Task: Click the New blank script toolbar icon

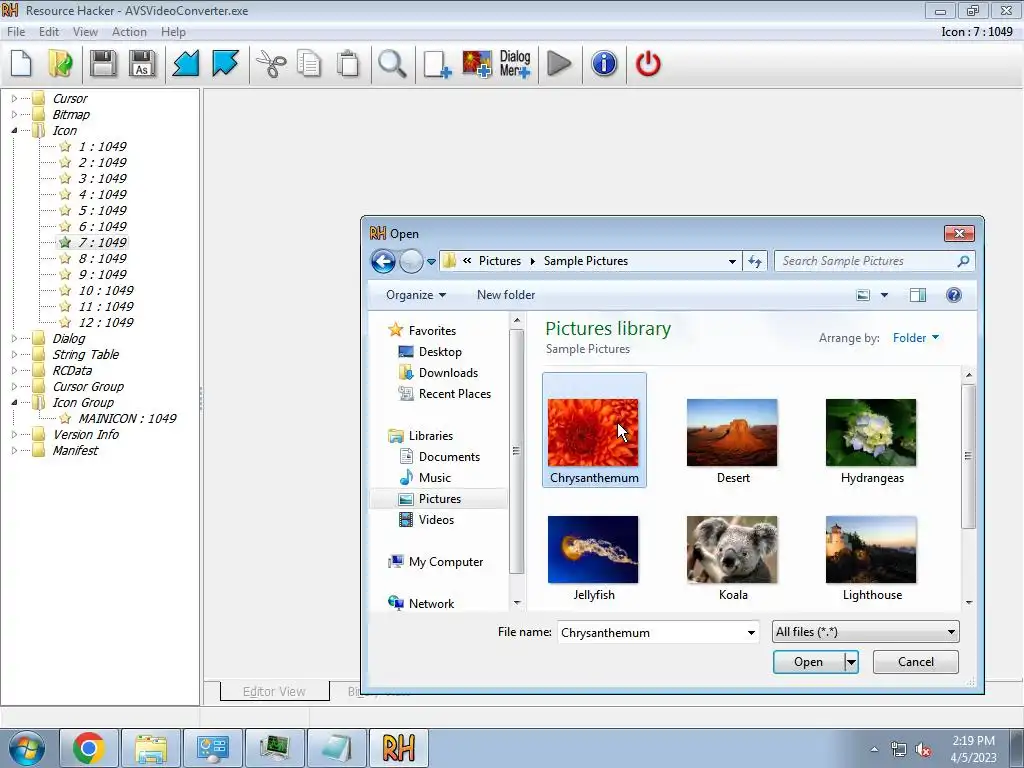Action: pyautogui.click(x=22, y=64)
